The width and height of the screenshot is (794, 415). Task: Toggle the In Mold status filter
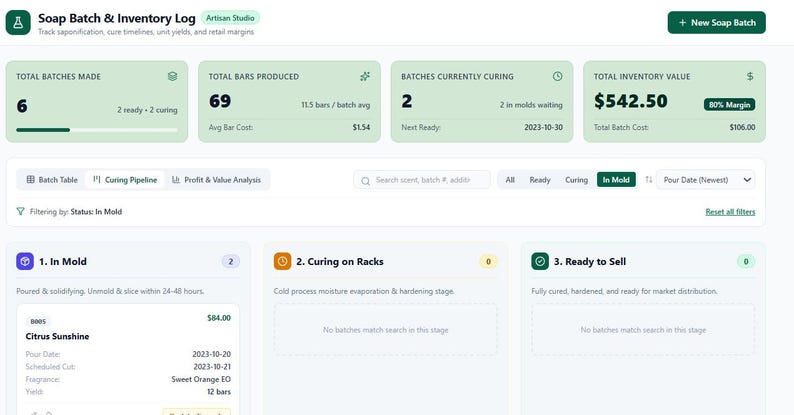616,180
